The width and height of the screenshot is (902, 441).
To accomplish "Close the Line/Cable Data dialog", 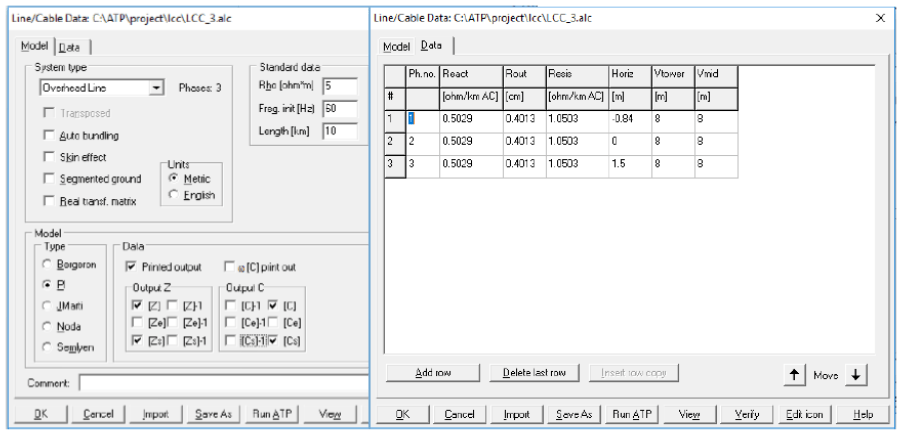I will pyautogui.click(x=880, y=18).
